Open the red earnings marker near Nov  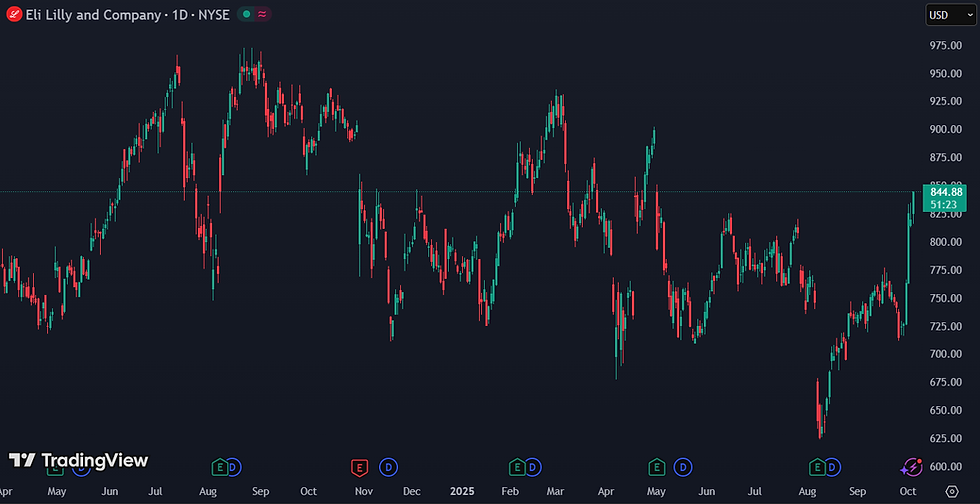[x=359, y=466]
